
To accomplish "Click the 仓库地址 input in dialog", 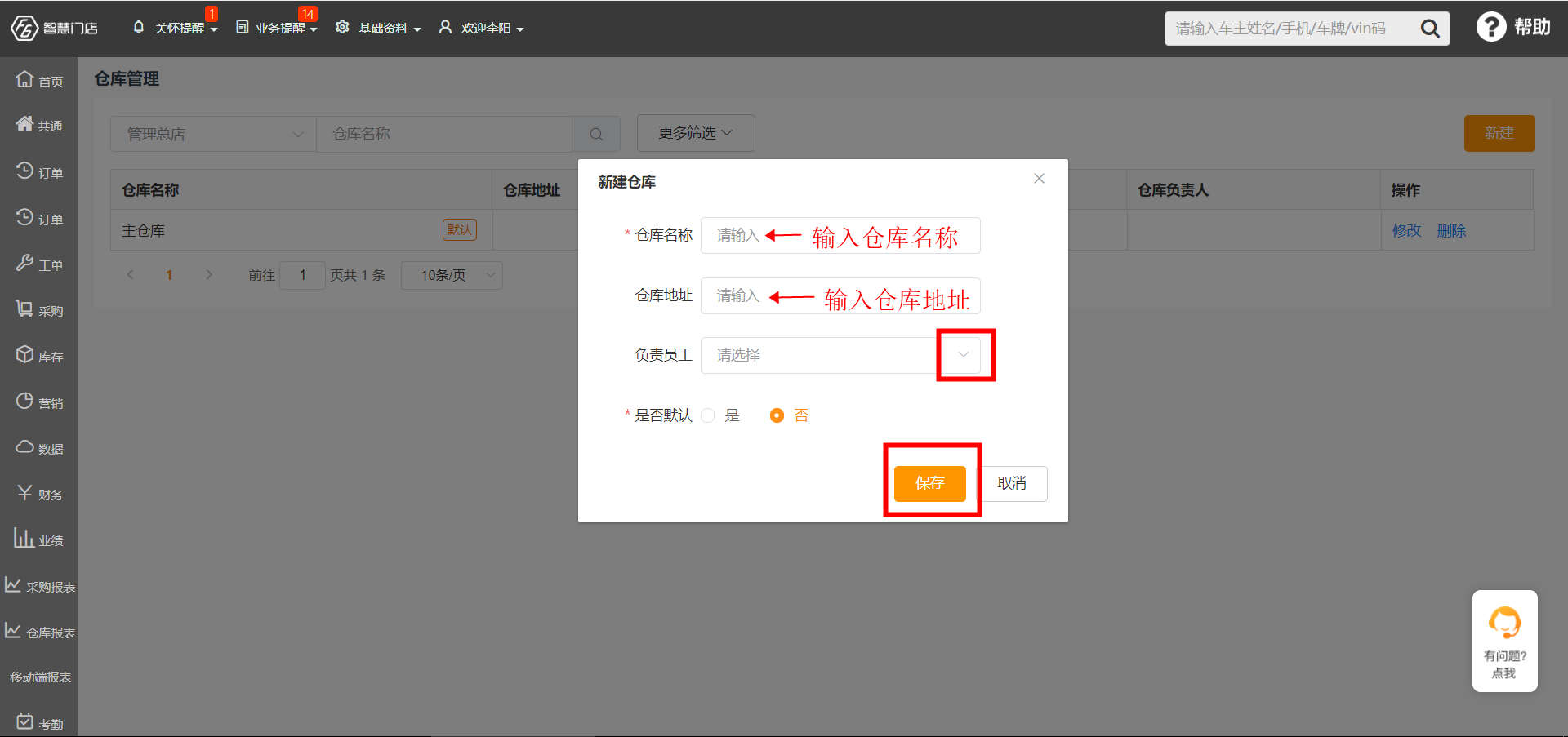I will click(840, 295).
